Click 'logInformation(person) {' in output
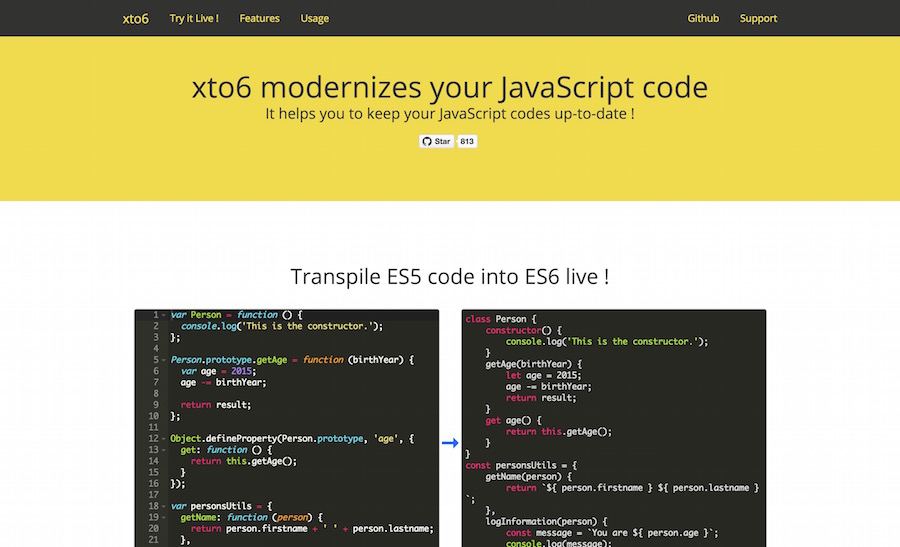The width and height of the screenshot is (900, 547). coord(546,522)
